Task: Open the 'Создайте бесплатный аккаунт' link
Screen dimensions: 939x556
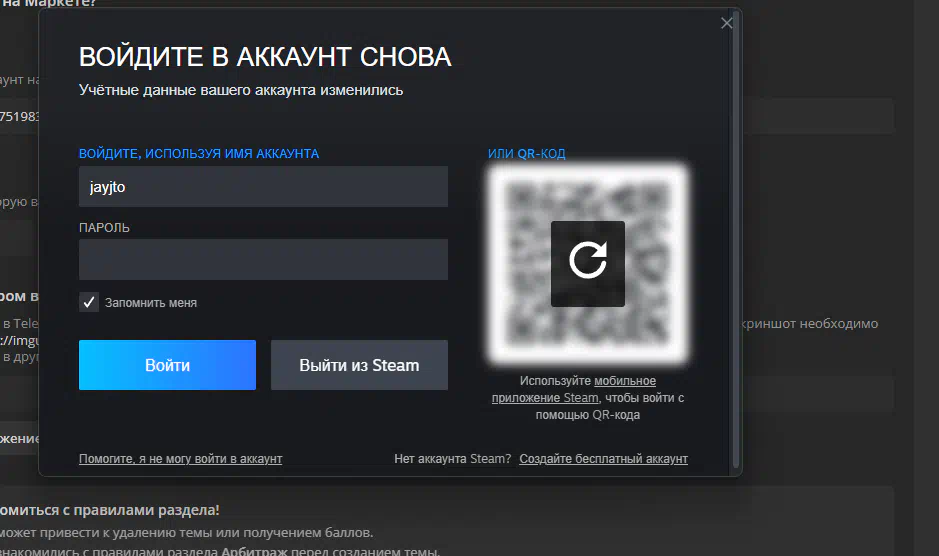Action: point(603,458)
